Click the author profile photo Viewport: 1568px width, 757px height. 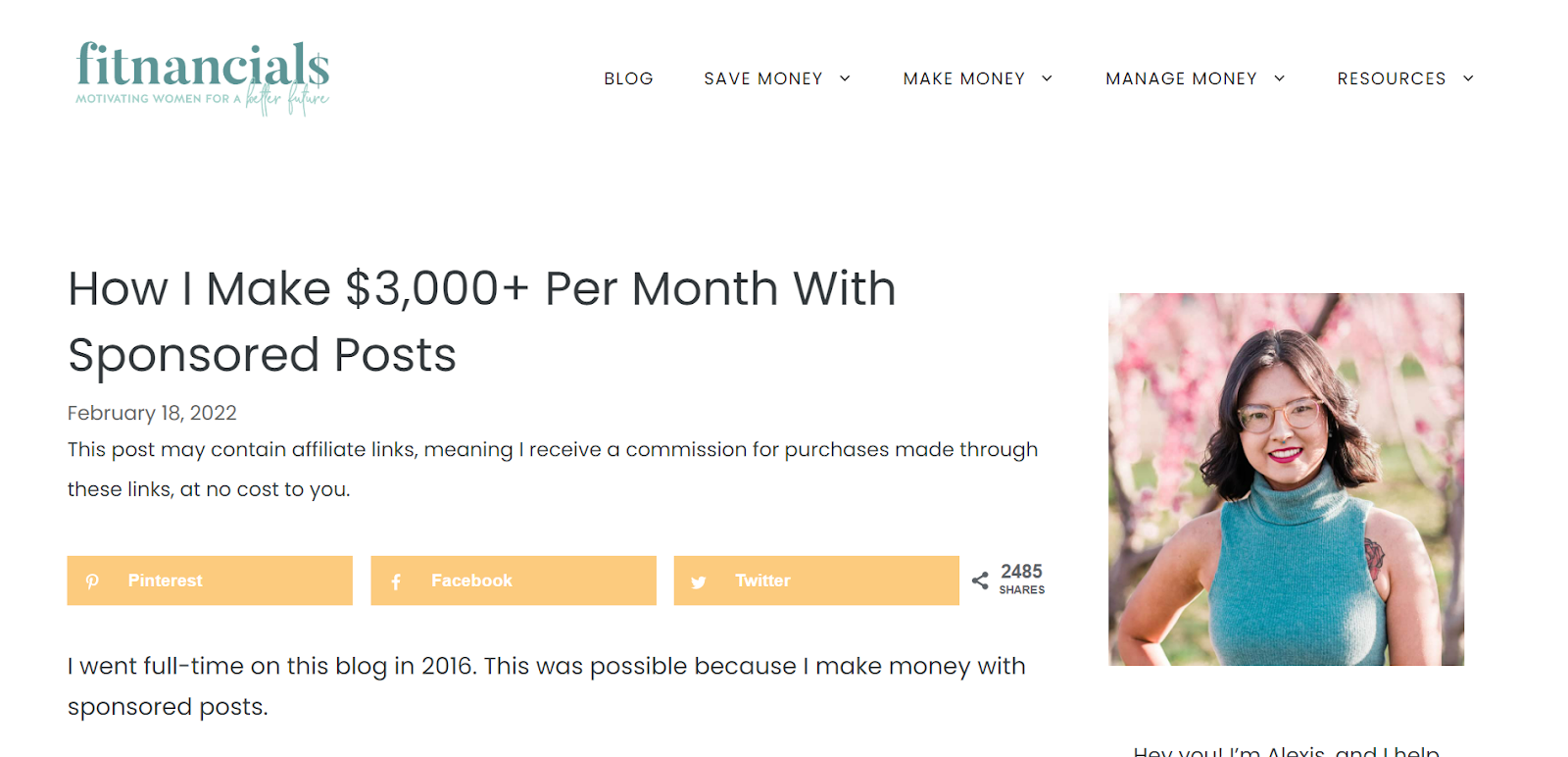pyautogui.click(x=1286, y=479)
